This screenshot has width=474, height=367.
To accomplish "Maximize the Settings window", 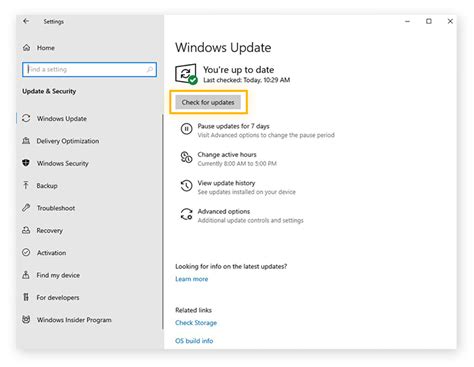I will [429, 21].
